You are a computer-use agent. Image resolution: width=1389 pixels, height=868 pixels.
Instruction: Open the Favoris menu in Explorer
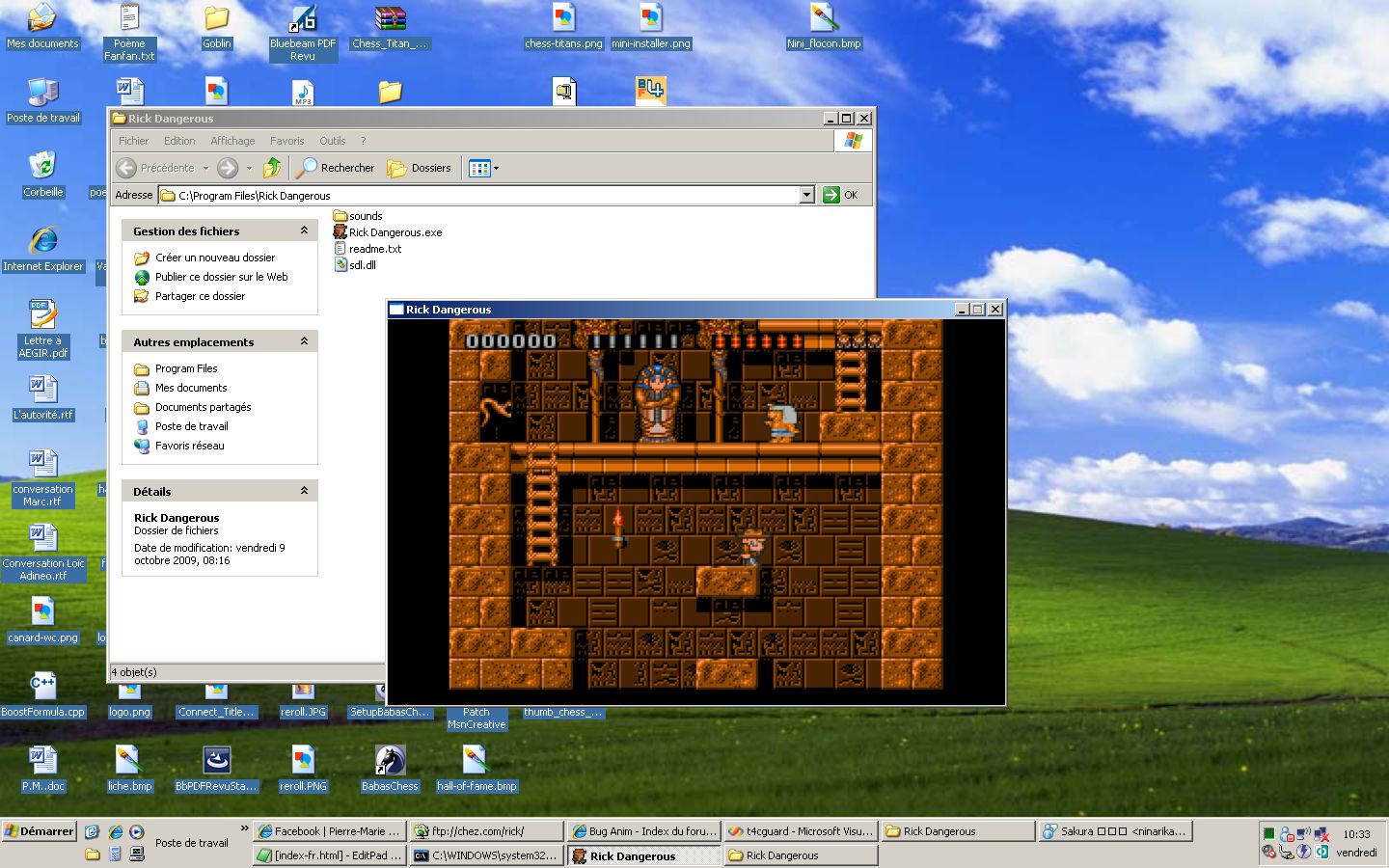[x=286, y=141]
